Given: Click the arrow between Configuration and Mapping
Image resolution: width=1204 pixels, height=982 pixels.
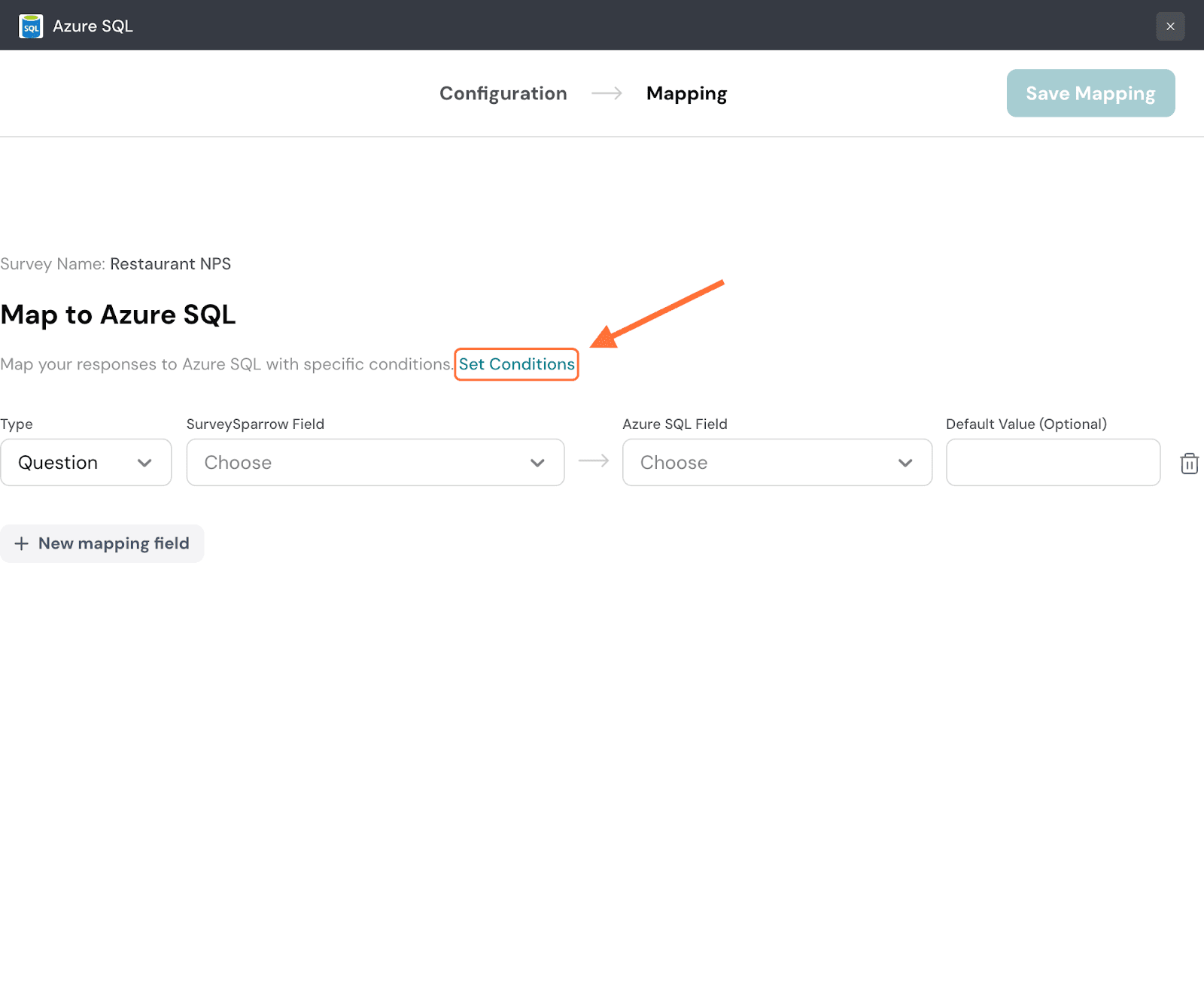Looking at the screenshot, I should (x=607, y=93).
